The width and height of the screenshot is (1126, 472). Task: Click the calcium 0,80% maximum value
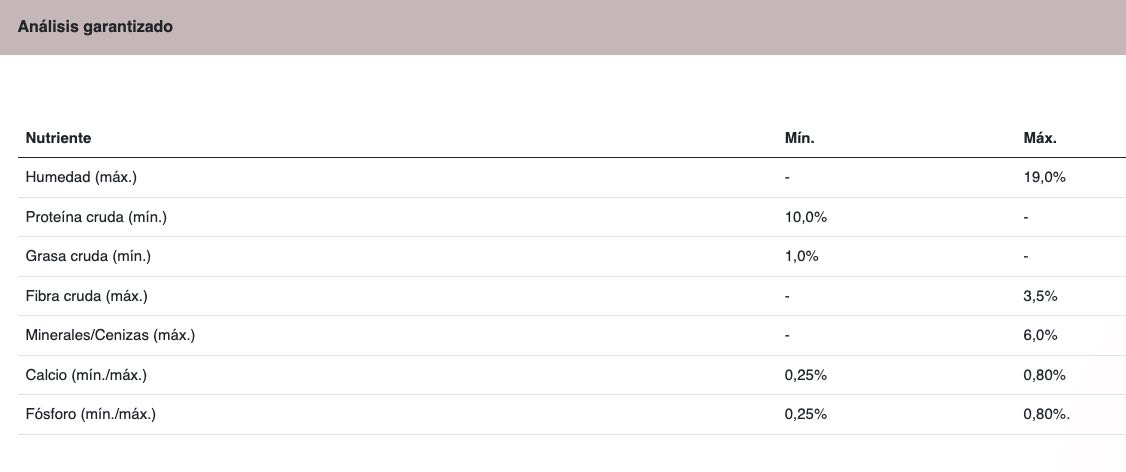1044,375
